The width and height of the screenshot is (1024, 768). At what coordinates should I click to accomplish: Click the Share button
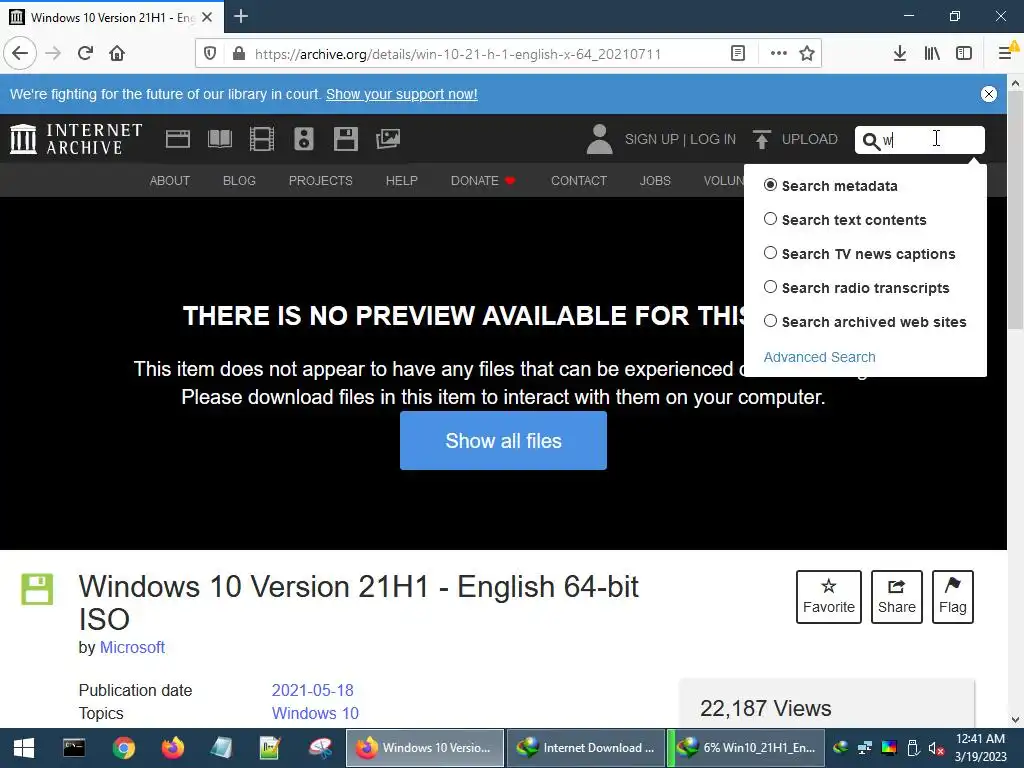(897, 597)
